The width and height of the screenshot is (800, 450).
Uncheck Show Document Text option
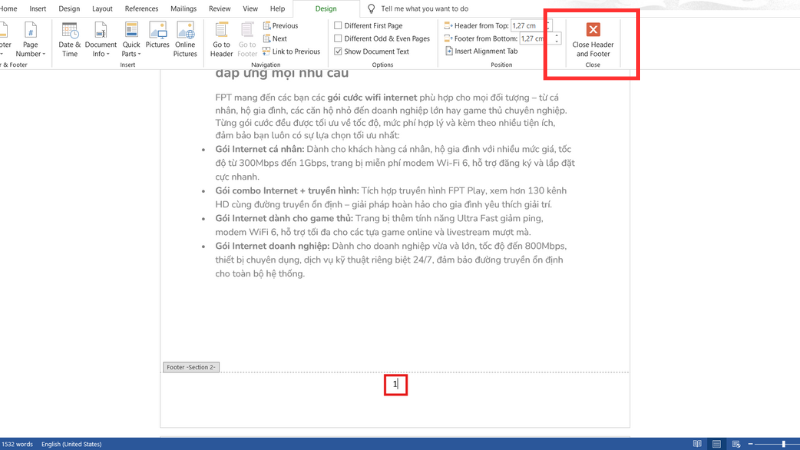pyautogui.click(x=338, y=51)
